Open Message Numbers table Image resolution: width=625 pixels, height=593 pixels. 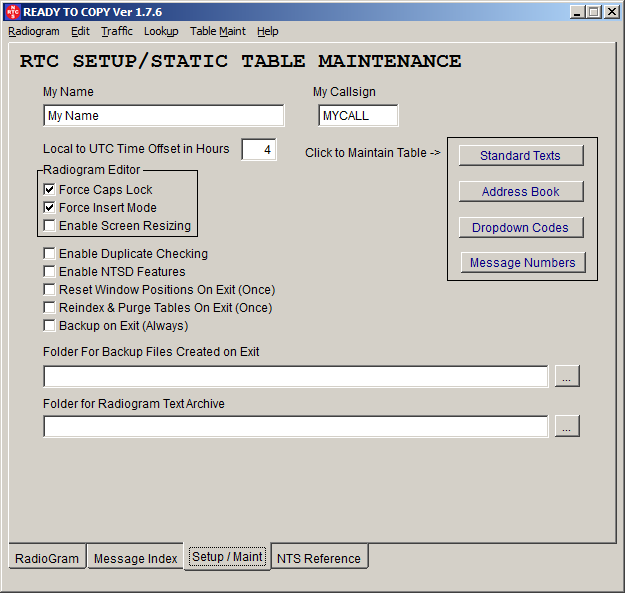pos(523,263)
